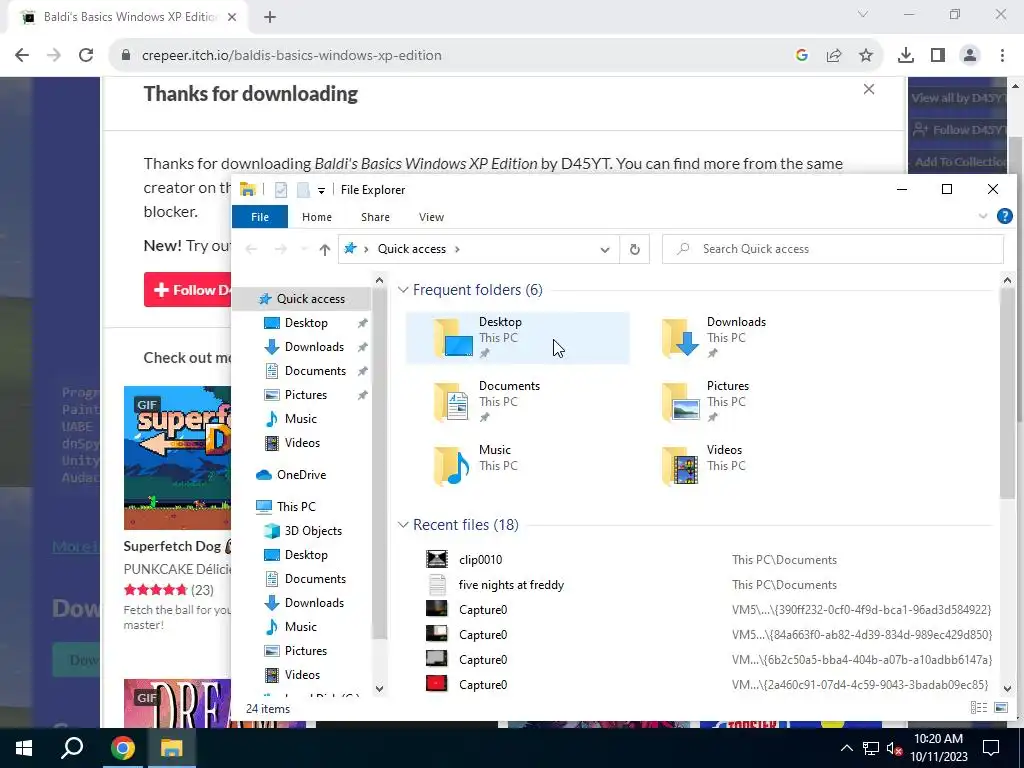Select the Documents frequent folder tile
This screenshot has height=768, width=1024.
pos(517,402)
